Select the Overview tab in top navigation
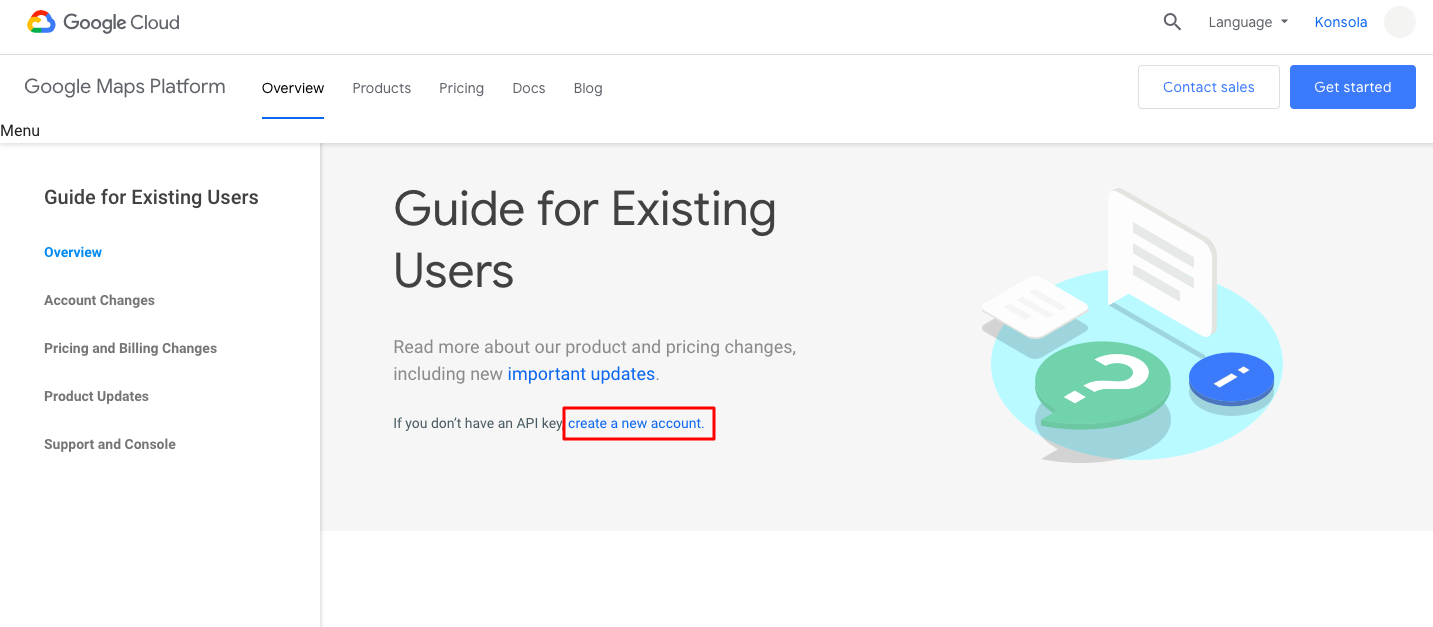The height and width of the screenshot is (627, 1433). [x=293, y=88]
